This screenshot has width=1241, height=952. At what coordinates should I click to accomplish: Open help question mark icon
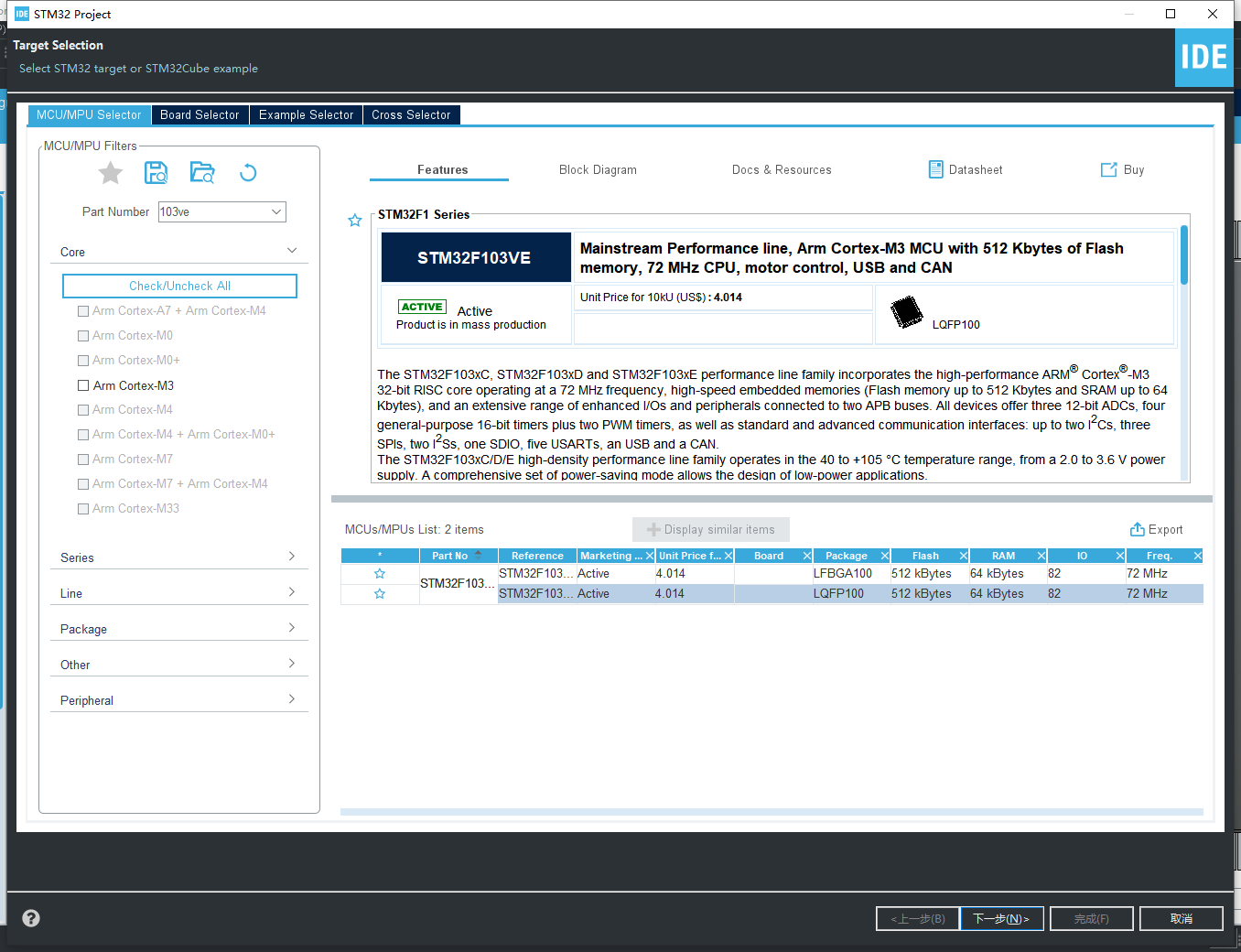click(x=31, y=918)
